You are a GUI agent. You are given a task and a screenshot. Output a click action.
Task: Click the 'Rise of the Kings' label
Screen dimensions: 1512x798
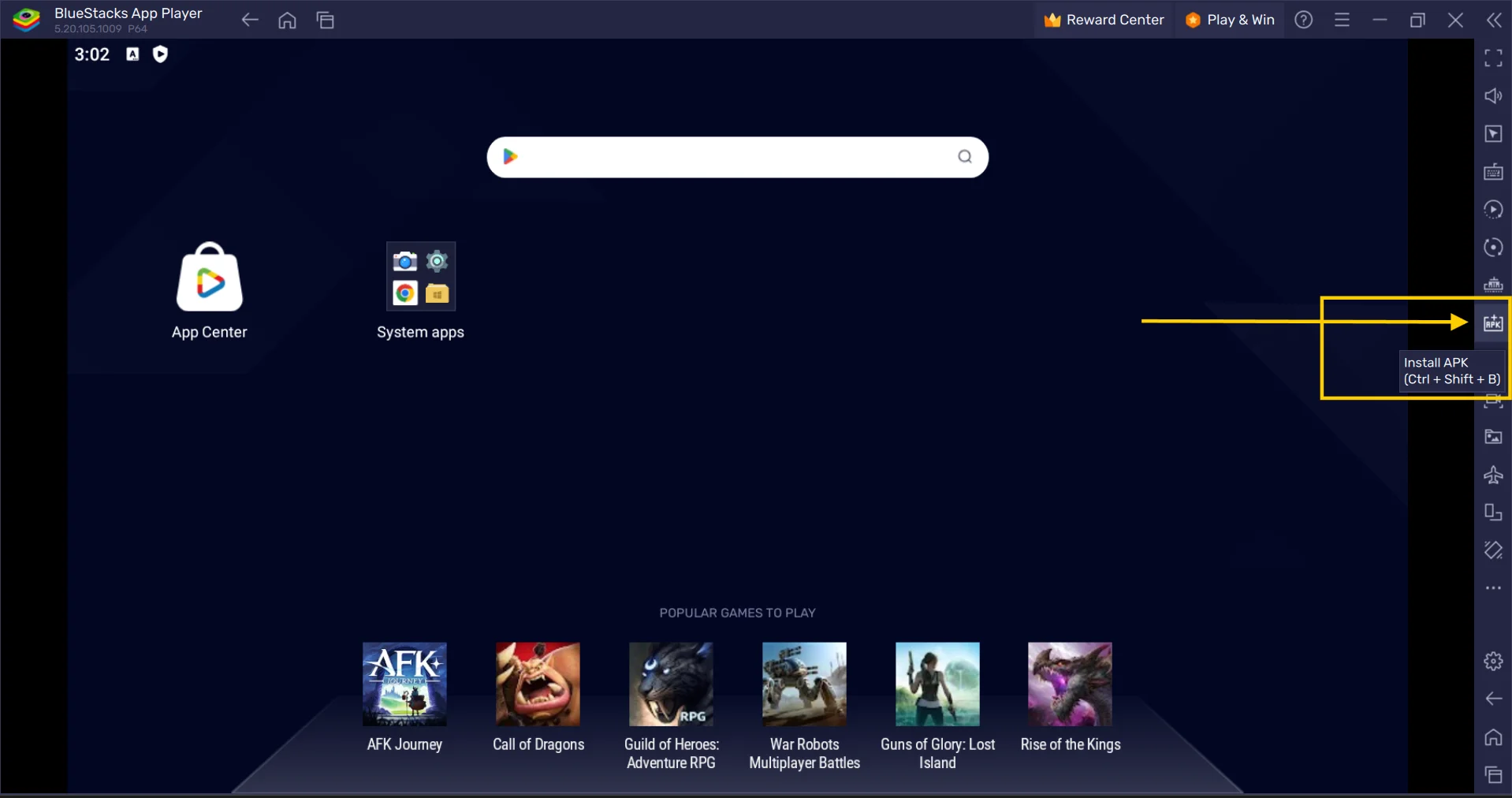(1070, 744)
